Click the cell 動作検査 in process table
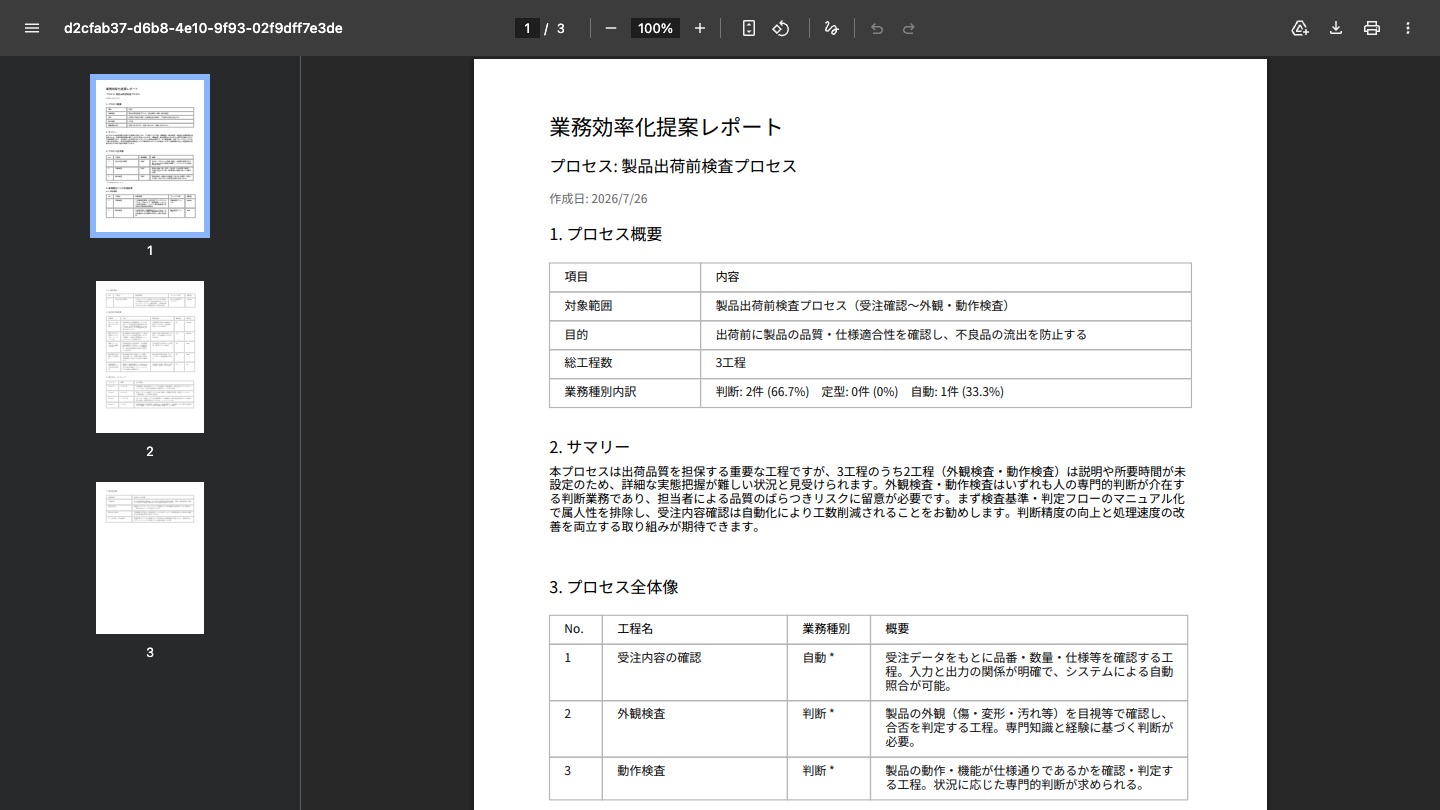Image resolution: width=1440 pixels, height=810 pixels. pos(695,778)
